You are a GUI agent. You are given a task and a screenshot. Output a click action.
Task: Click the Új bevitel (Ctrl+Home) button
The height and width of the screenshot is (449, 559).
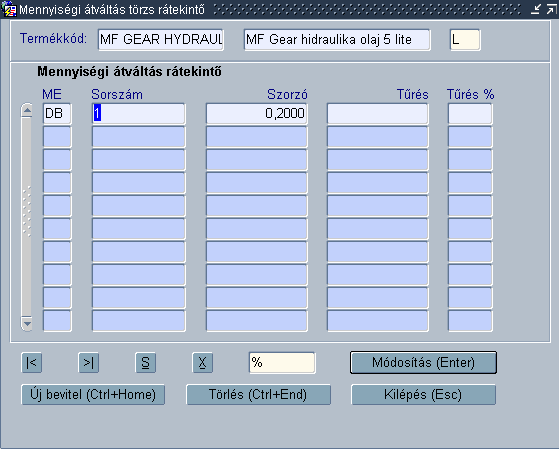pyautogui.click(x=93, y=394)
